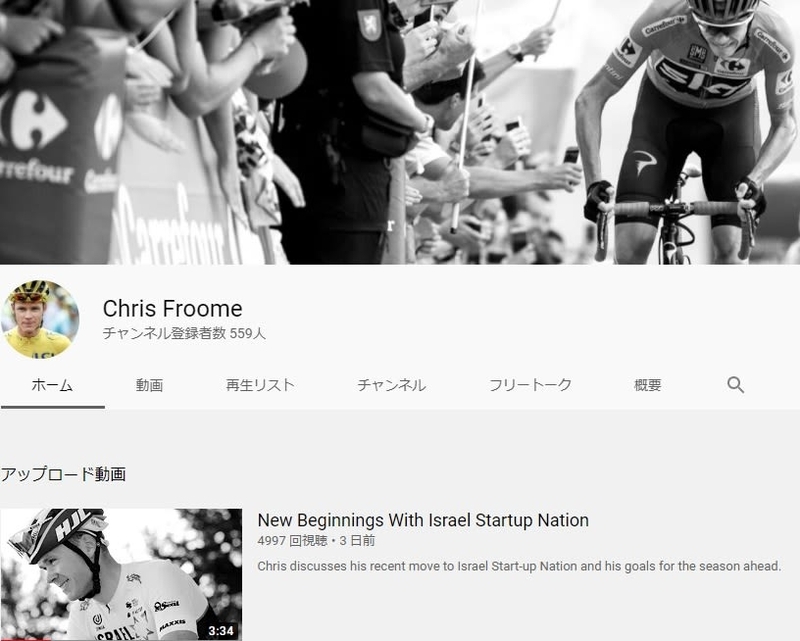Screen dimensions: 800x641
Task: Click the 3:34 duration badge on thumbnail
Action: coord(221,630)
